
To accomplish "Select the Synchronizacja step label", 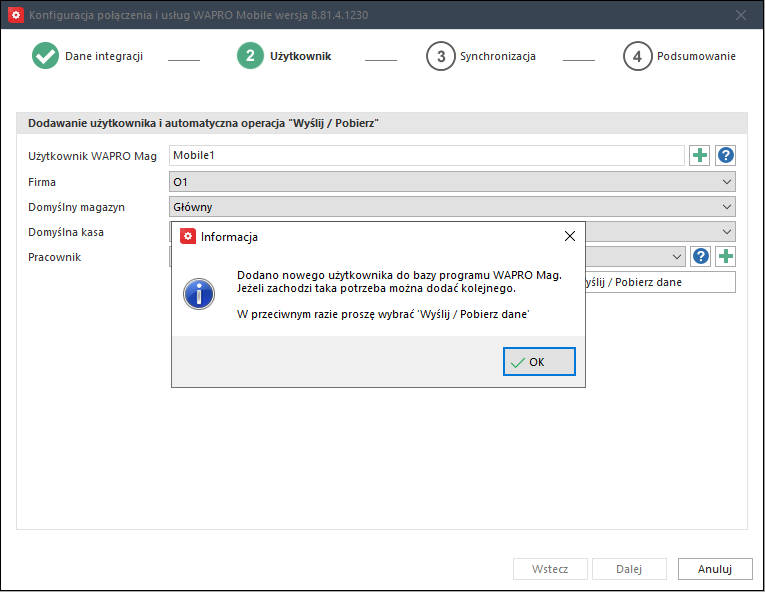I will pos(498,56).
